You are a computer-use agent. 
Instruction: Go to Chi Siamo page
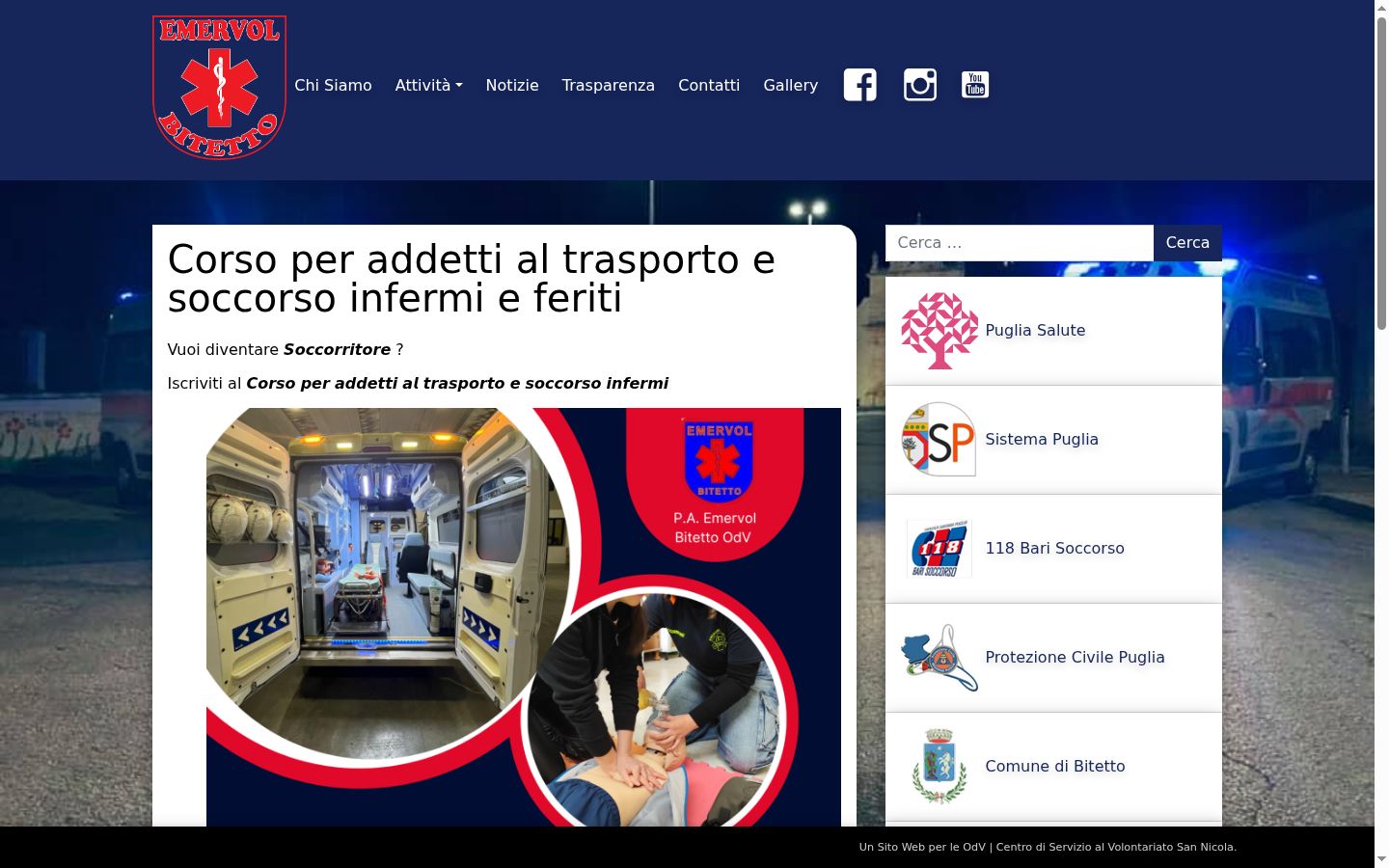coord(333,85)
